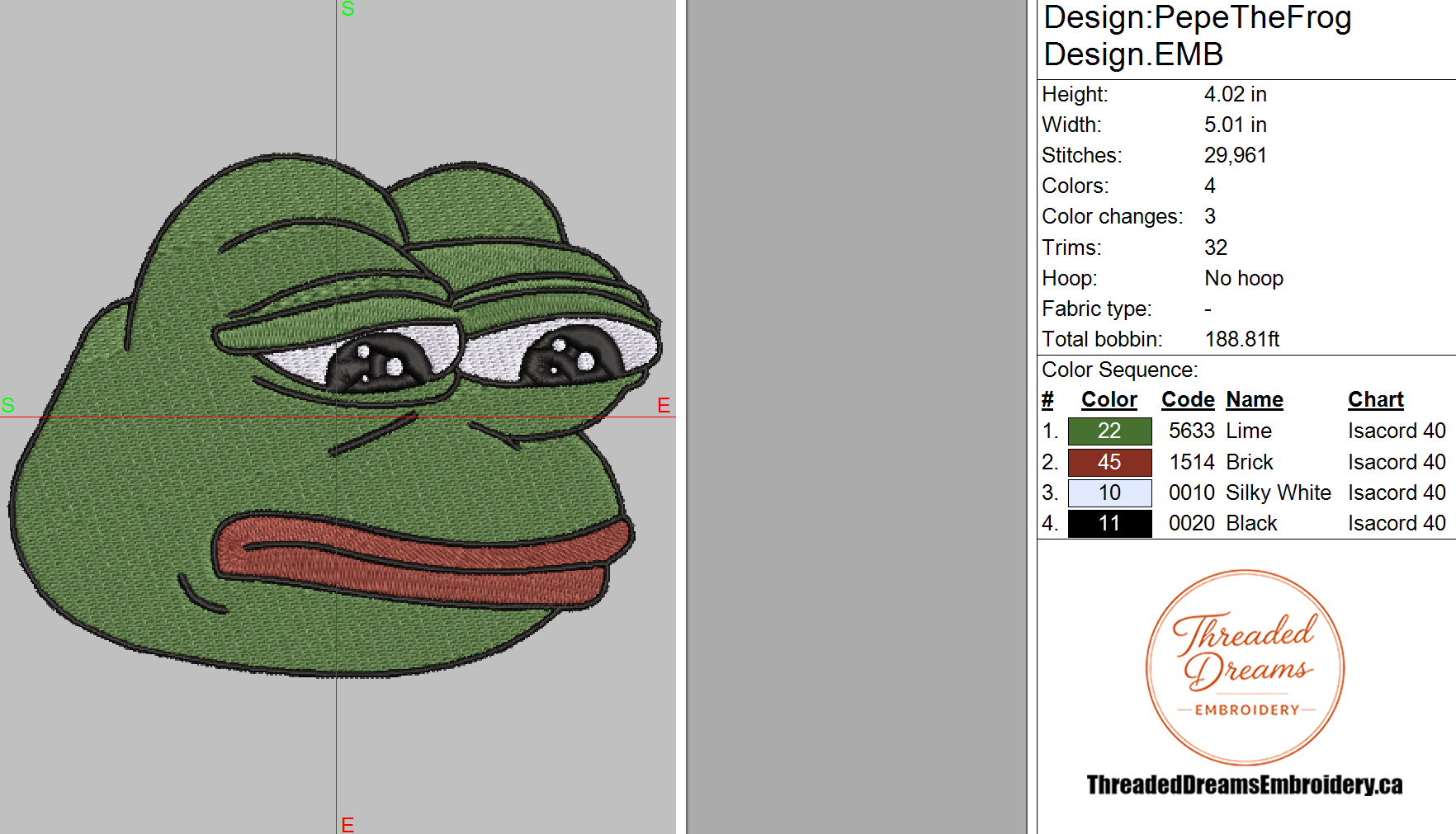Click the underlined Name column header

[1255, 399]
